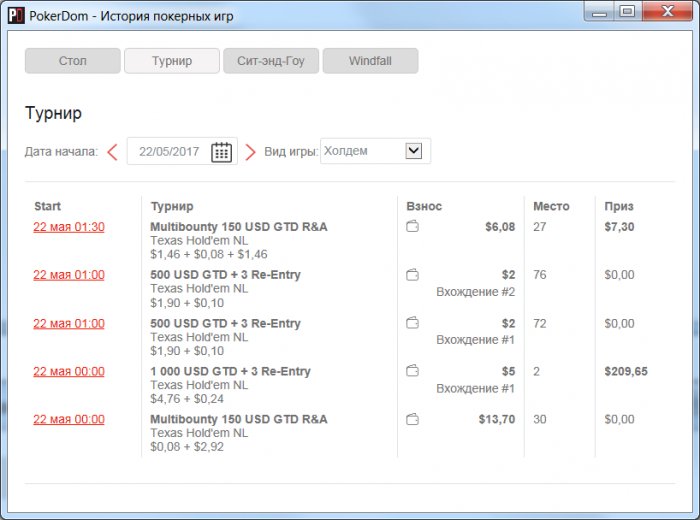The height and width of the screenshot is (520, 700).
Task: Click wallet icon beside $2 Вхождение #2
Action: click(x=412, y=275)
